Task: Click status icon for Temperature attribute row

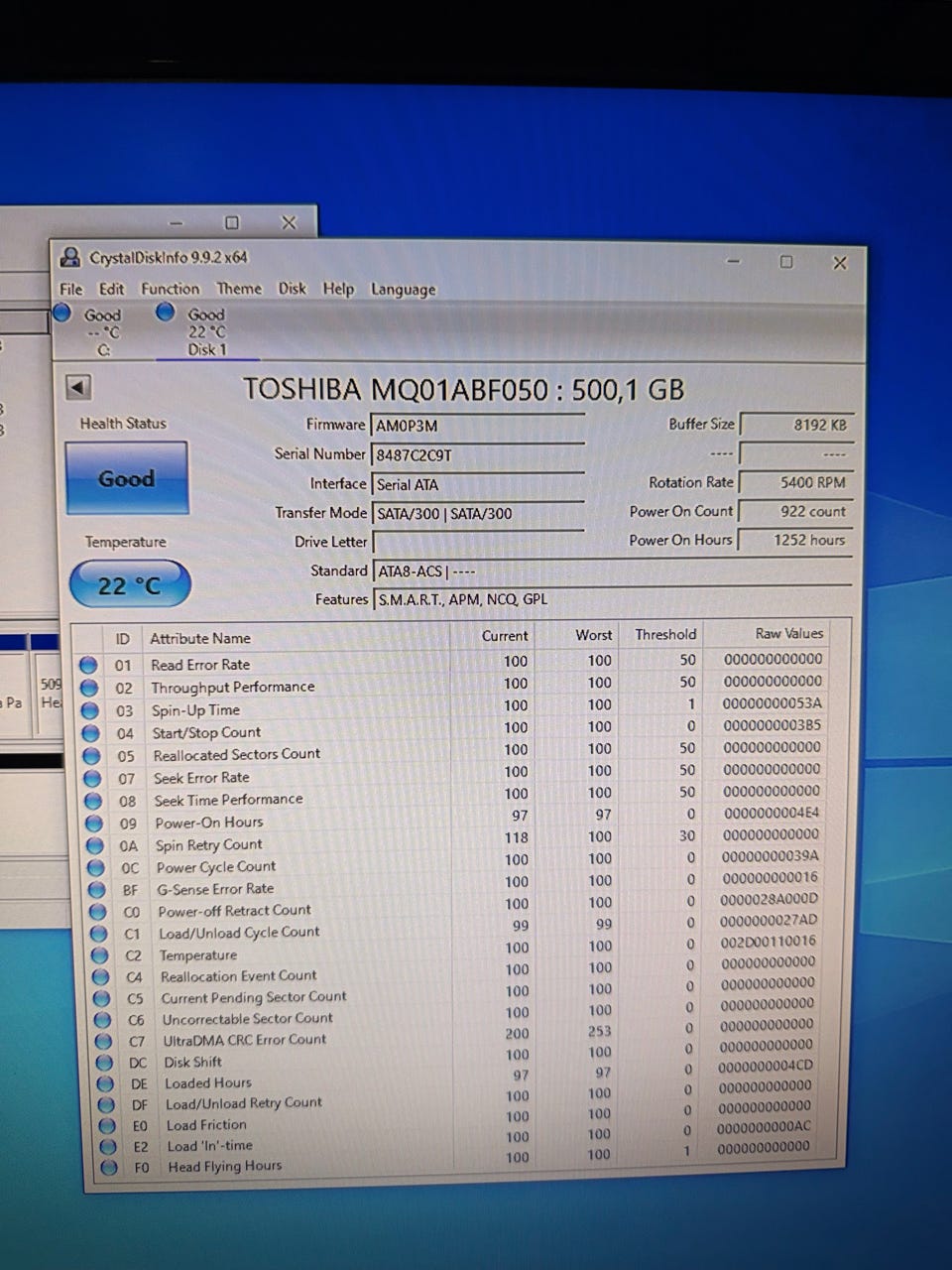Action: (99, 955)
